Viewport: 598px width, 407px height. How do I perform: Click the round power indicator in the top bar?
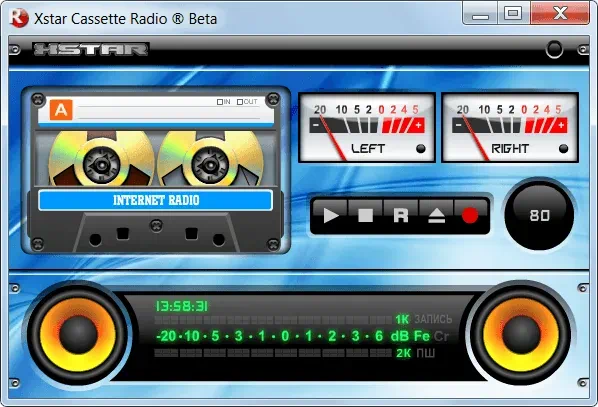(x=554, y=49)
